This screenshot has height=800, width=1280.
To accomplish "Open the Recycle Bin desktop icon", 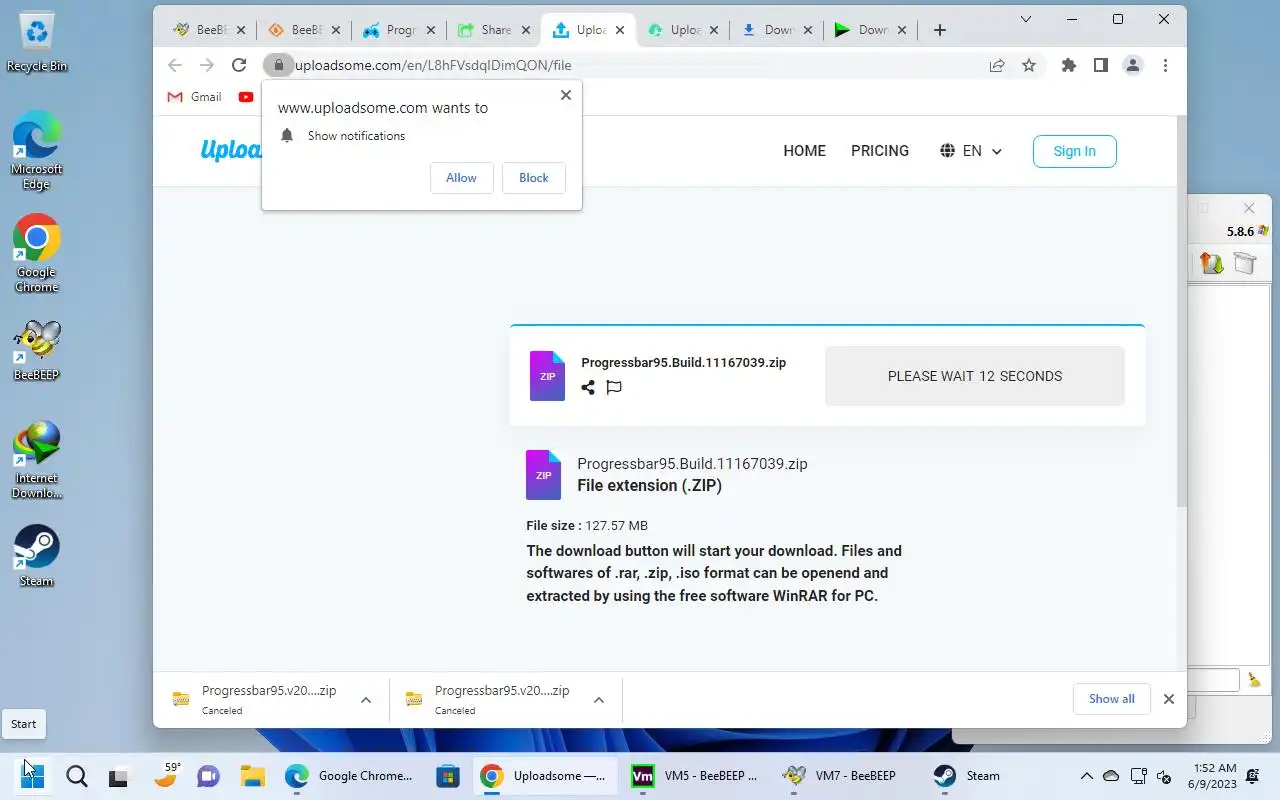I will pyautogui.click(x=37, y=42).
